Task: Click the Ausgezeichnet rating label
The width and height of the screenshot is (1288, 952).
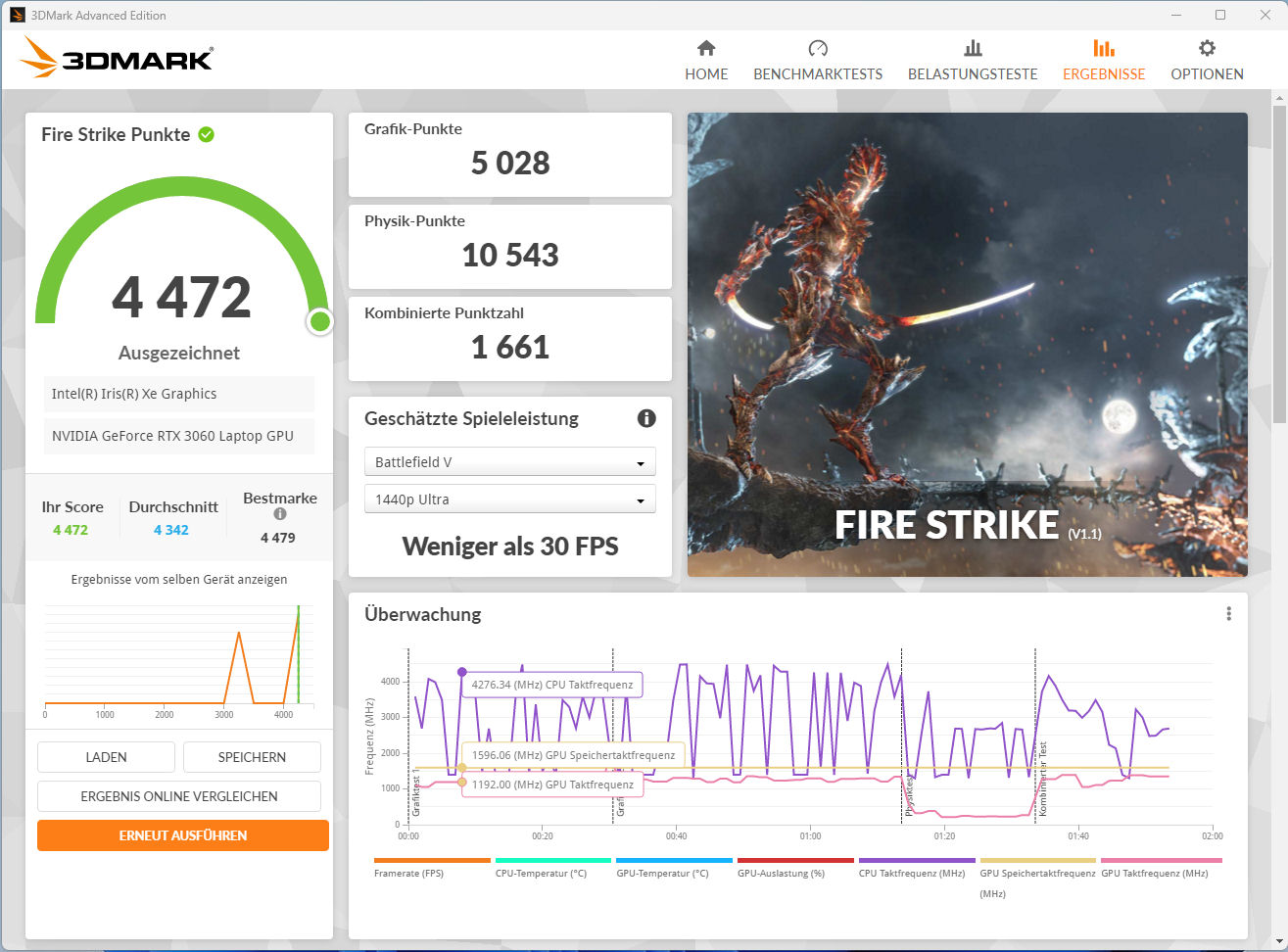Action: 179,353
